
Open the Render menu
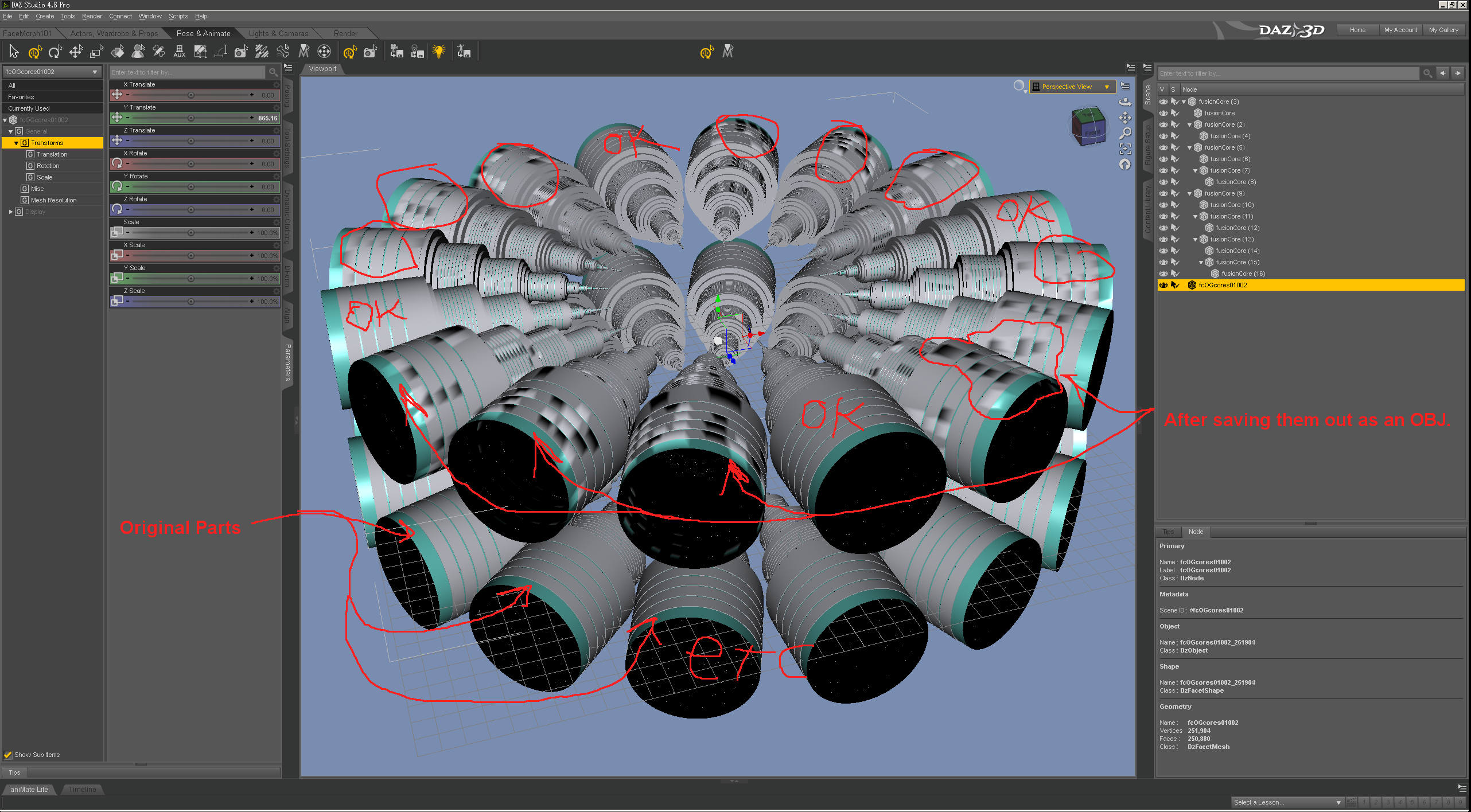tap(91, 16)
